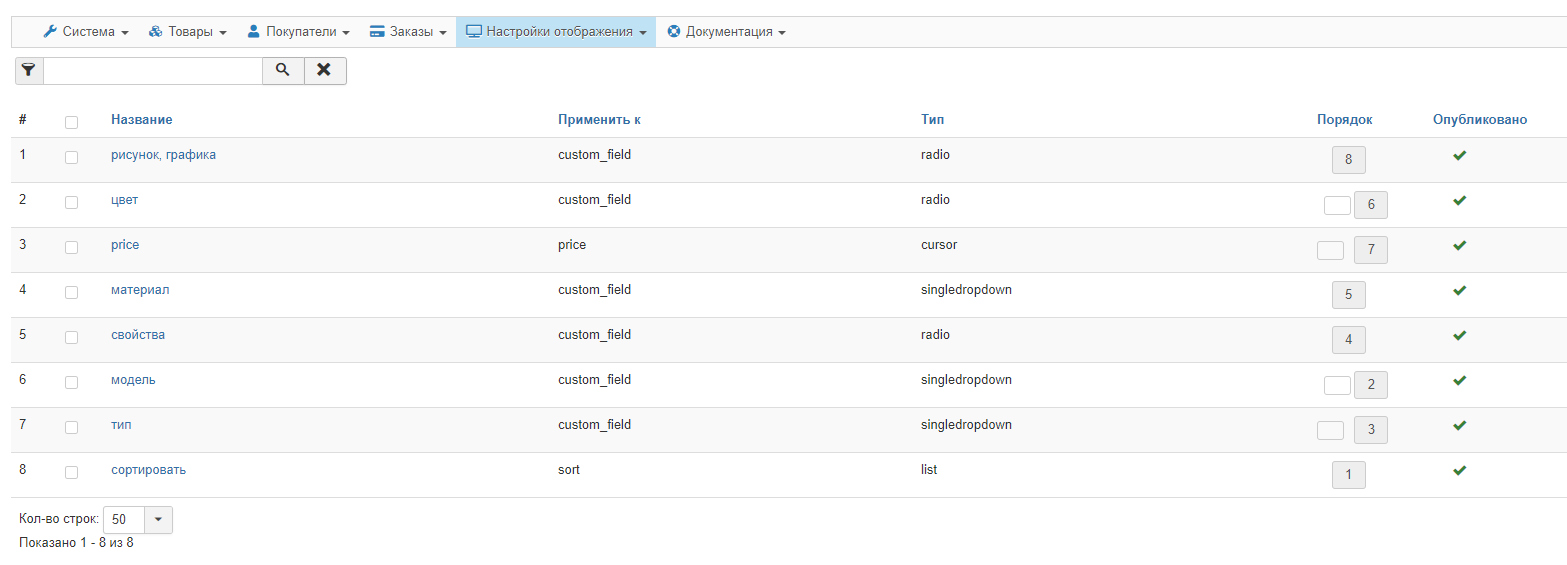Screen dimensions: 1567x565
Task: Toggle published status of материал row
Action: point(1459,290)
